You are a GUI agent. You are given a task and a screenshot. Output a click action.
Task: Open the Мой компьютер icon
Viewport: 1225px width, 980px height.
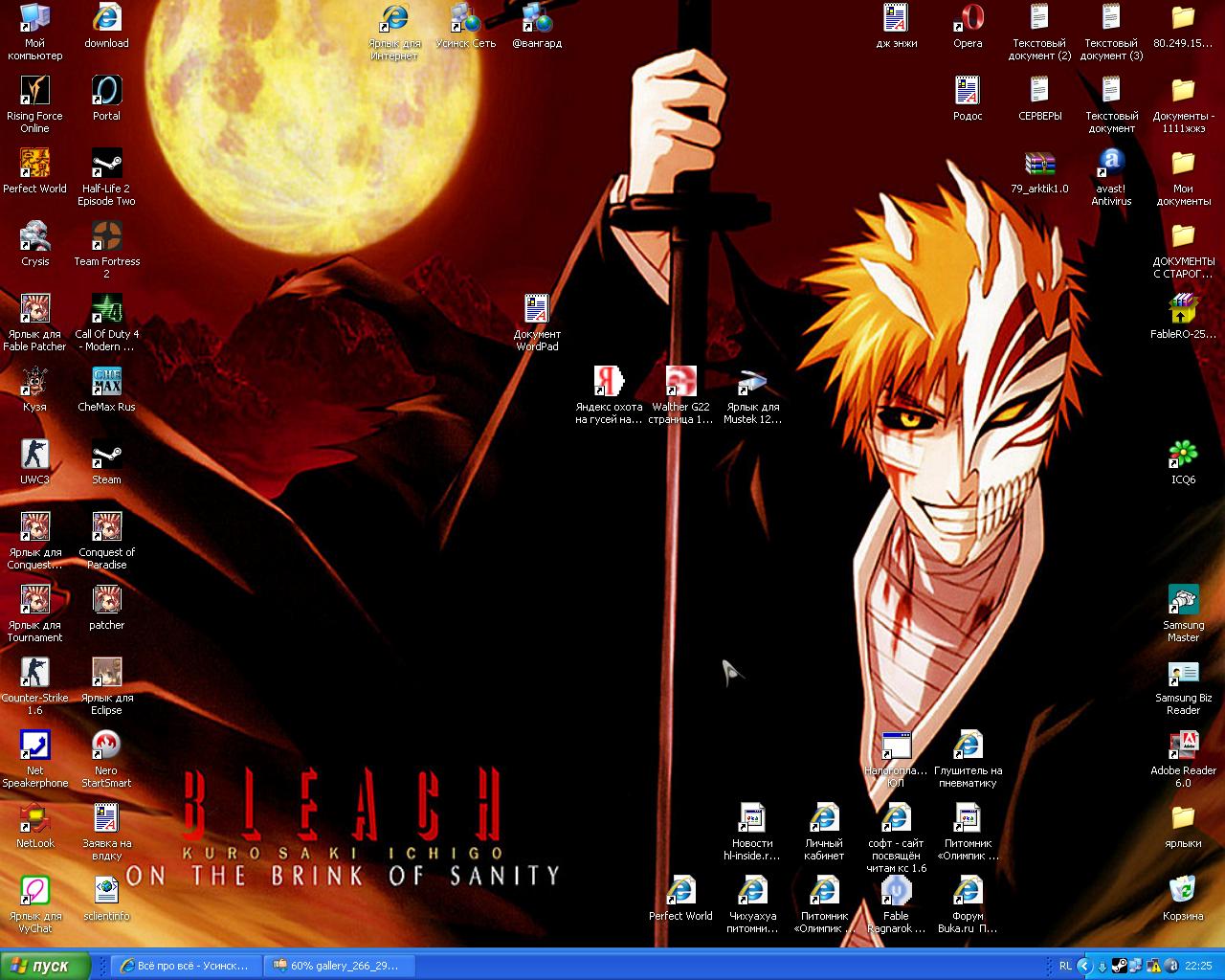click(x=34, y=19)
